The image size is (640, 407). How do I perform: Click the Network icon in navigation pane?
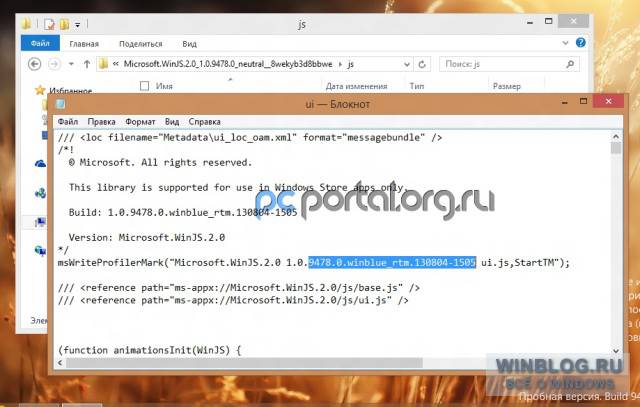[x=40, y=250]
